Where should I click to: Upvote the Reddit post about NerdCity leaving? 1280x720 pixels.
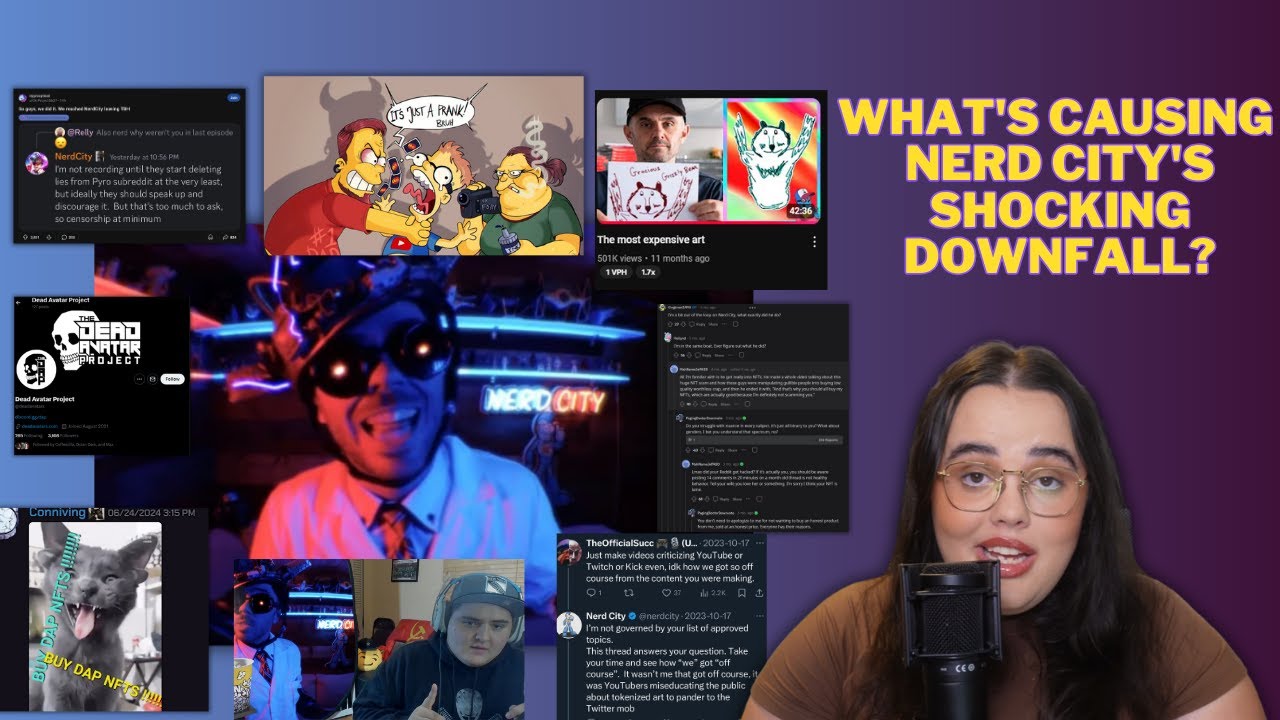click(x=25, y=237)
